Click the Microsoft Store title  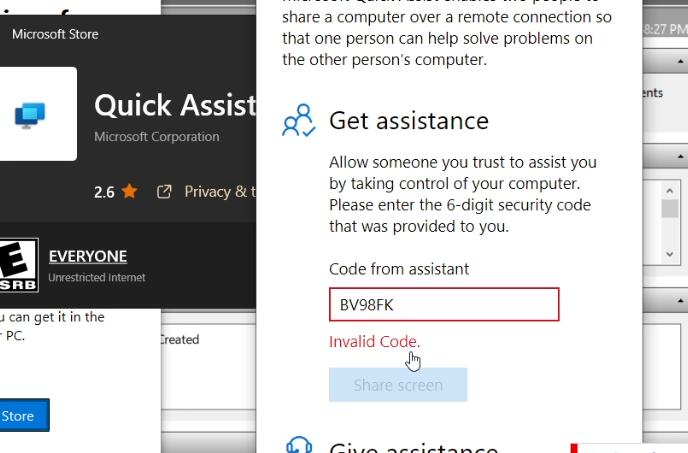click(55, 34)
